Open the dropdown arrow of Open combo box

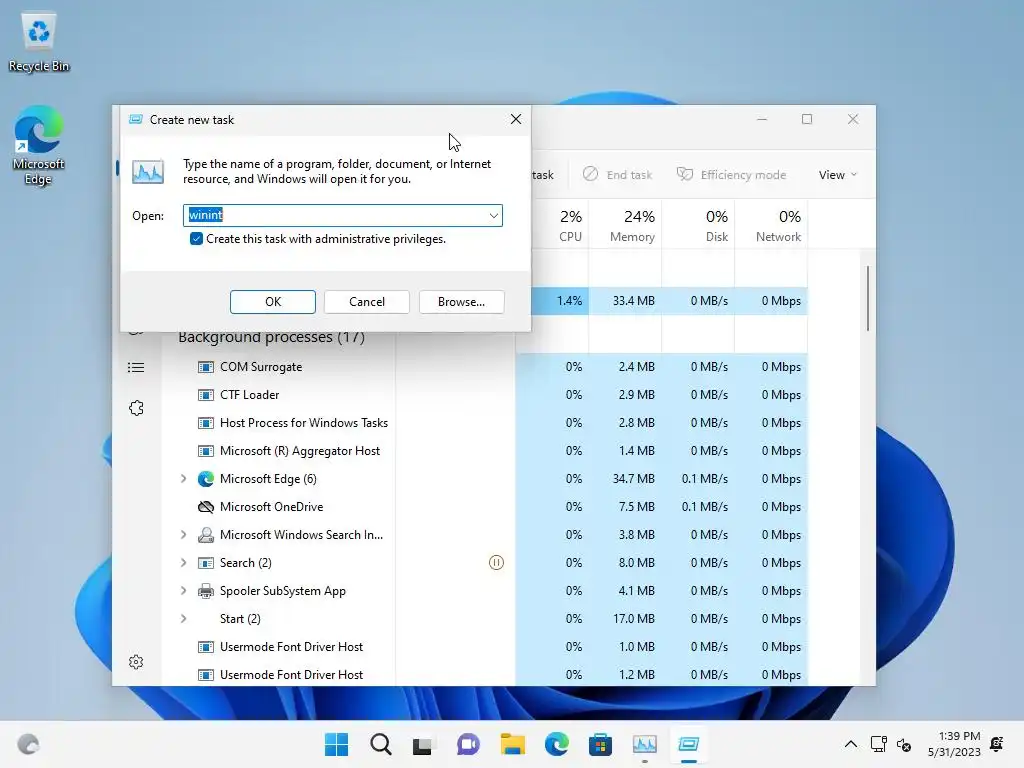tap(494, 216)
